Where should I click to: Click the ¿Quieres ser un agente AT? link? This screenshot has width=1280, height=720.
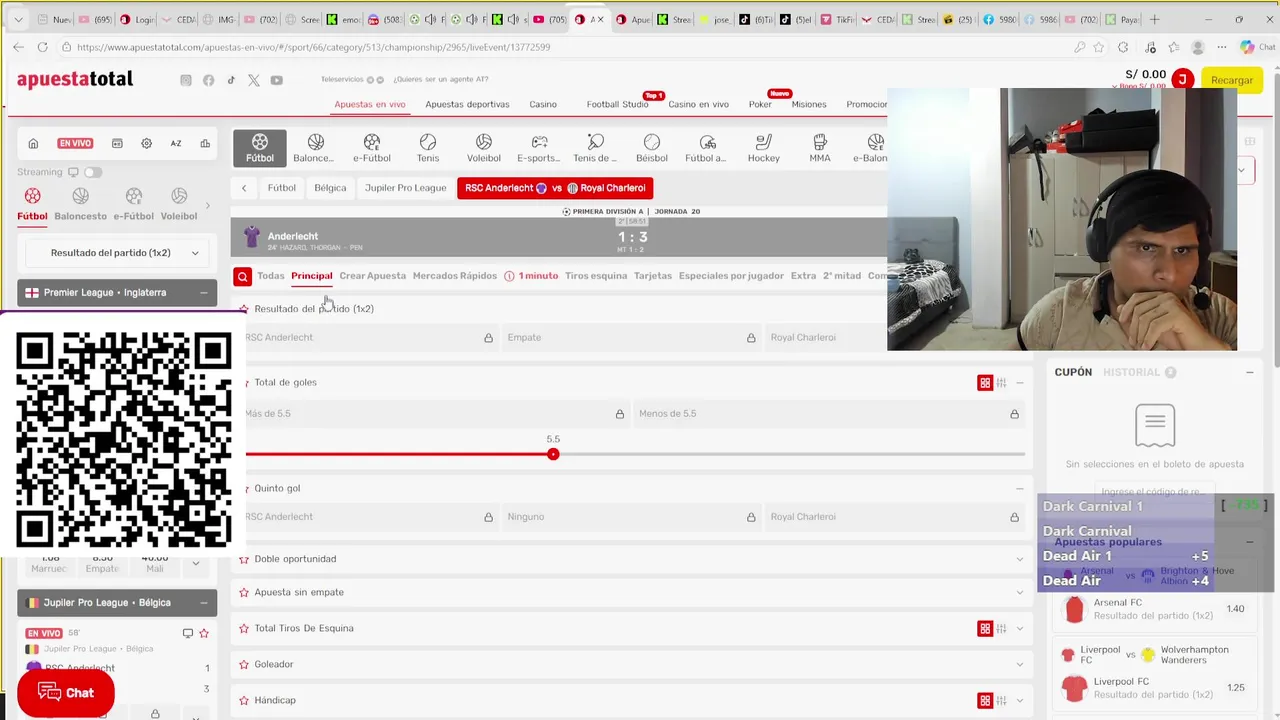[x=440, y=80]
